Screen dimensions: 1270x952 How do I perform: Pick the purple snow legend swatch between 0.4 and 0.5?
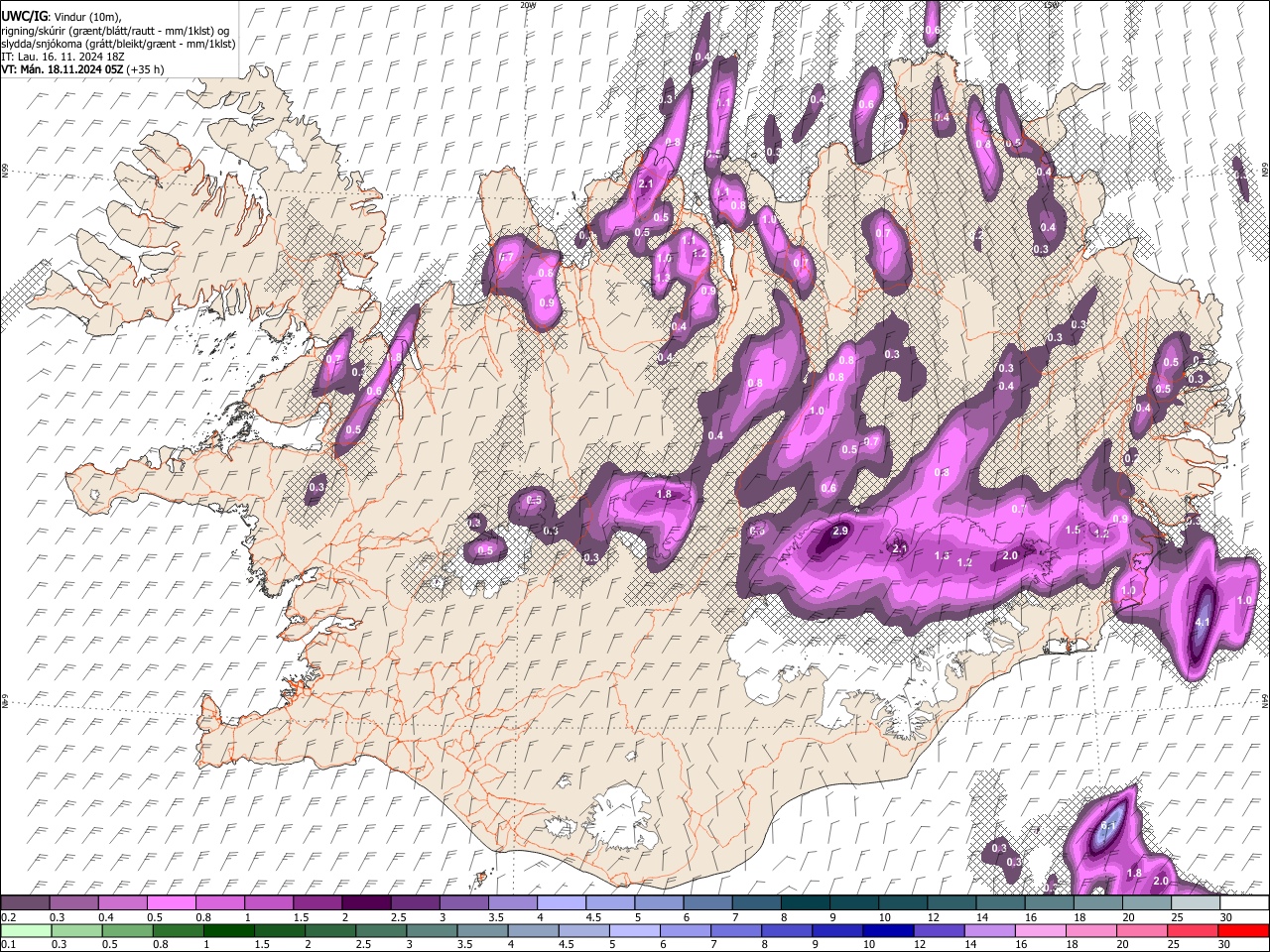(122, 902)
